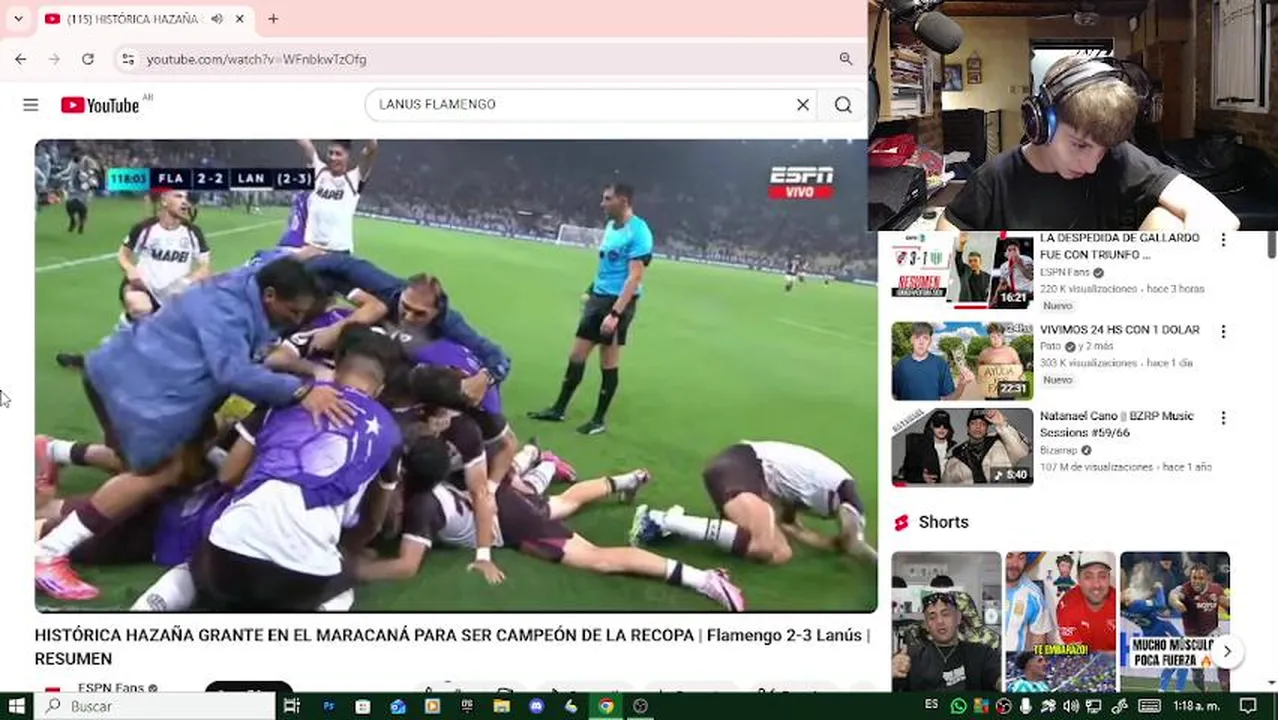Mute the tab via the speaker icon

coord(217,19)
